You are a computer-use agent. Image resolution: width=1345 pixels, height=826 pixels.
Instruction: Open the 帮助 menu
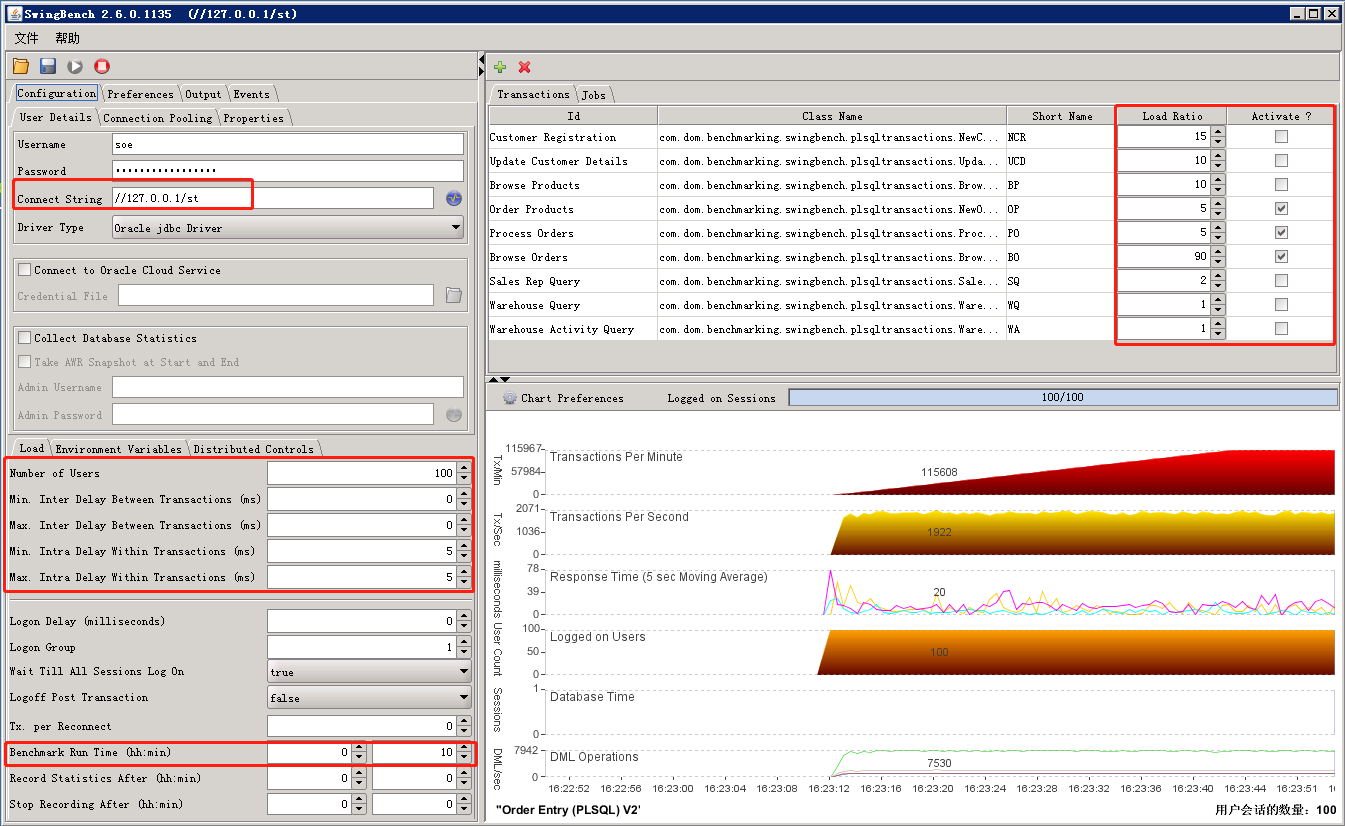coord(66,38)
